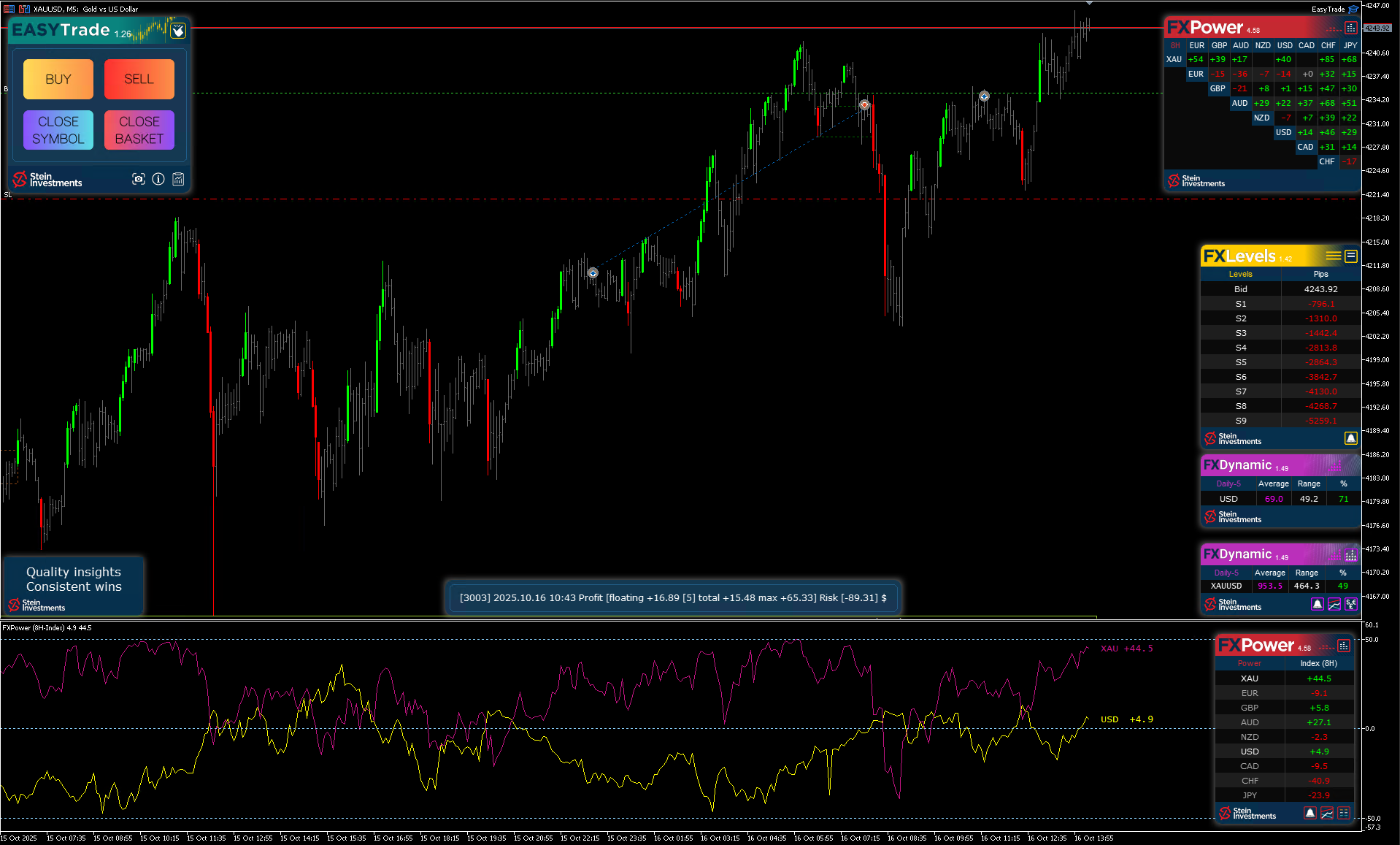Toggle lower FXPower grid icon in header
The height and width of the screenshot is (845, 1400).
[1344, 646]
